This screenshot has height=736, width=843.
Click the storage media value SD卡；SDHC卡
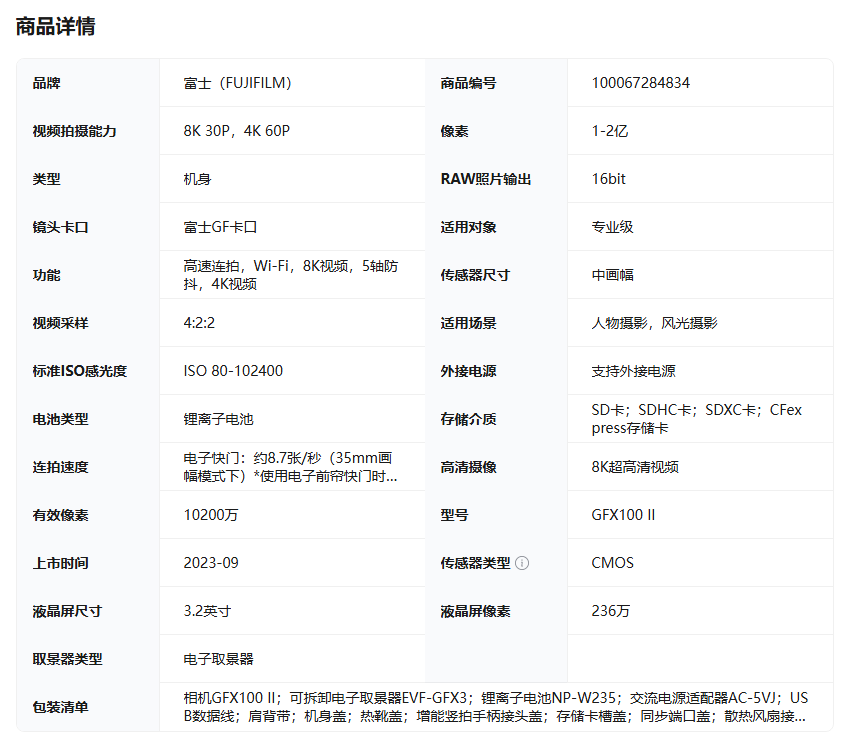pos(697,419)
